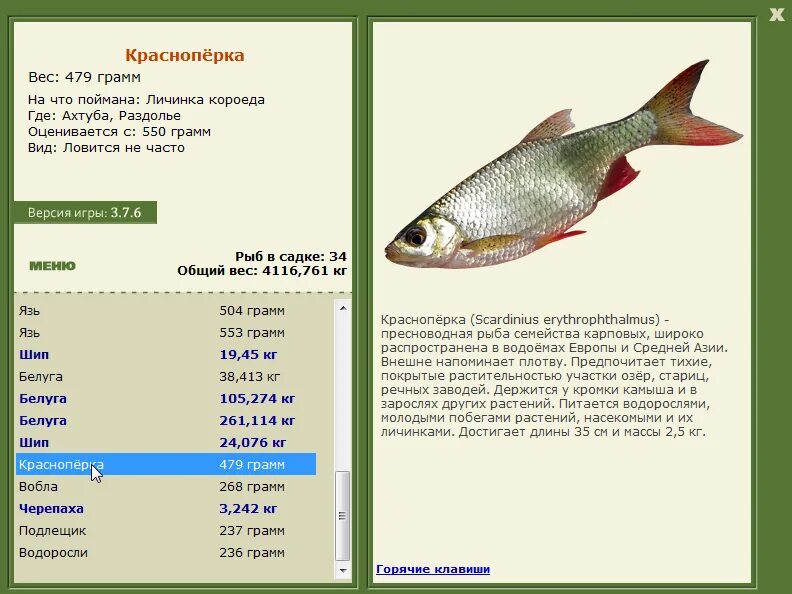Select the Белуга 261,114 кг row

click(x=166, y=421)
